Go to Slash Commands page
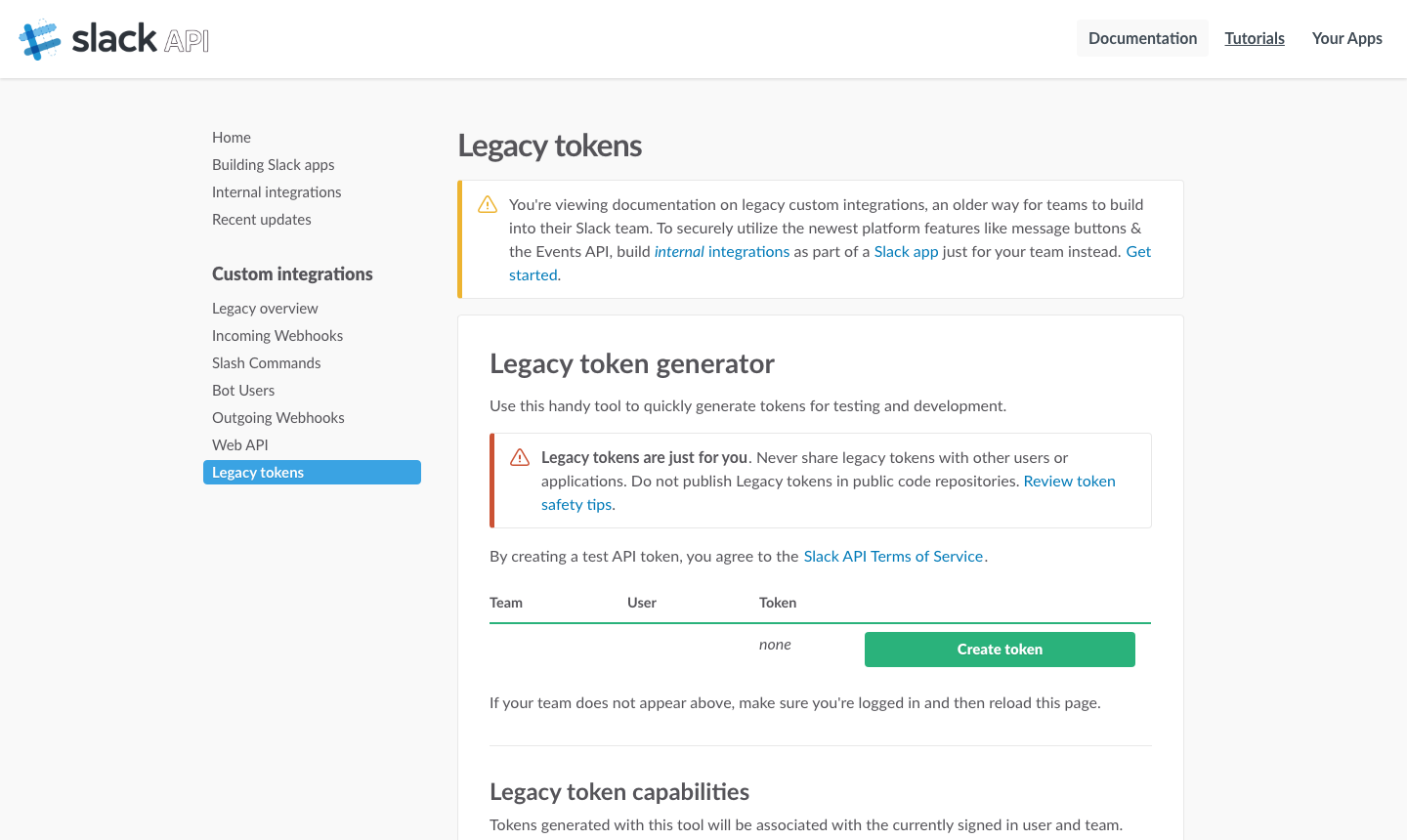1407x840 pixels. click(267, 363)
